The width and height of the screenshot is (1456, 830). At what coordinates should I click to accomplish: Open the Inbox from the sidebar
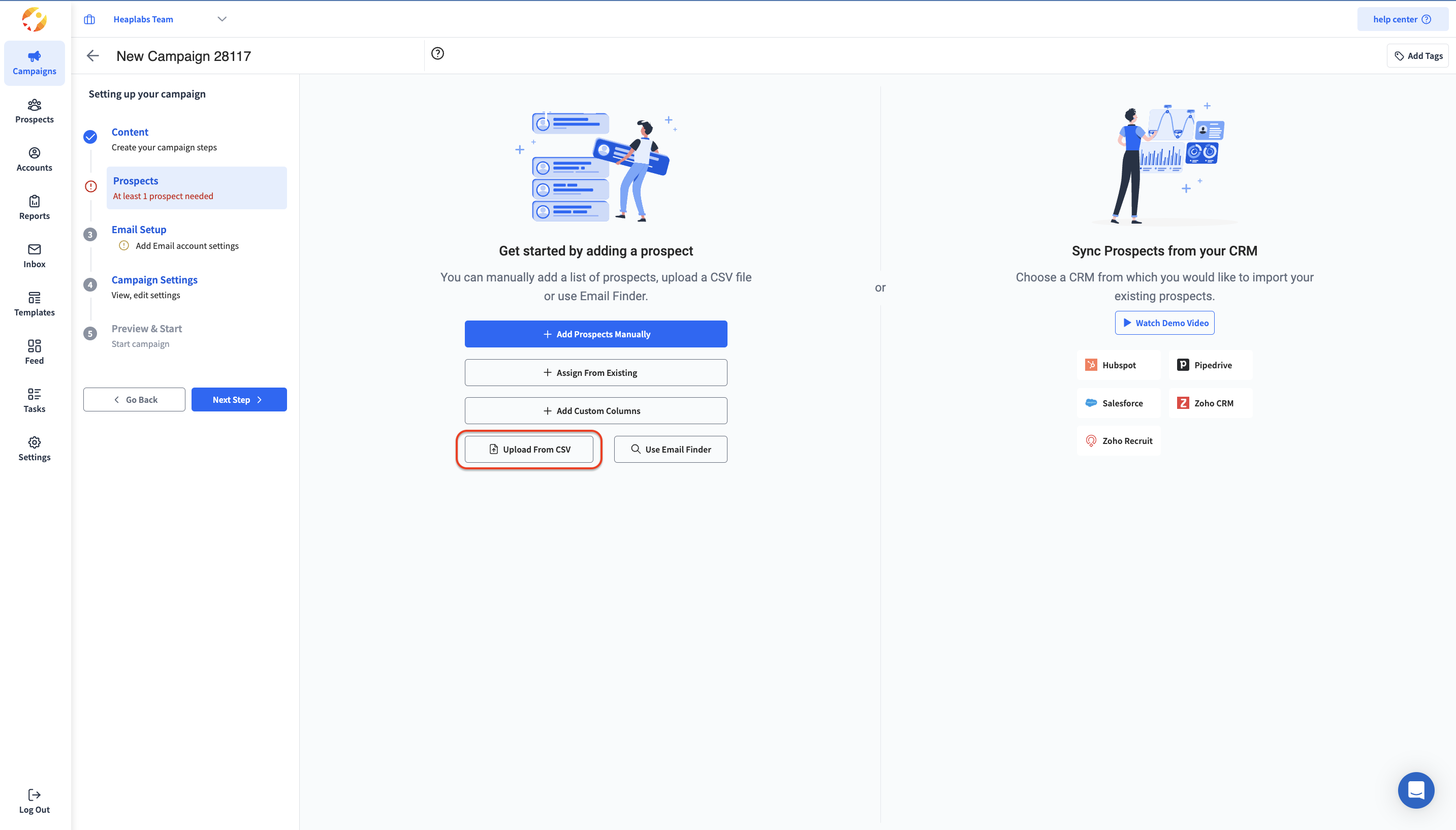coord(34,256)
